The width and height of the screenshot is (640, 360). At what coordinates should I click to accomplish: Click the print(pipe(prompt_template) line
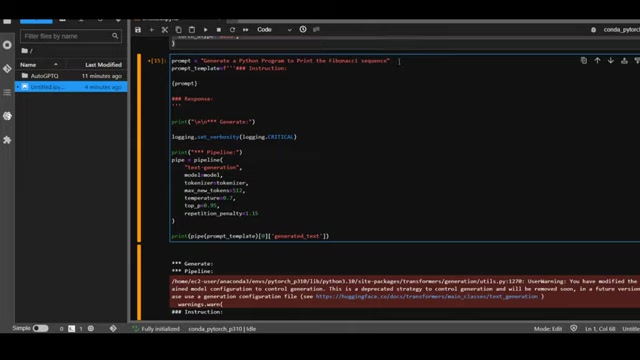pos(250,236)
